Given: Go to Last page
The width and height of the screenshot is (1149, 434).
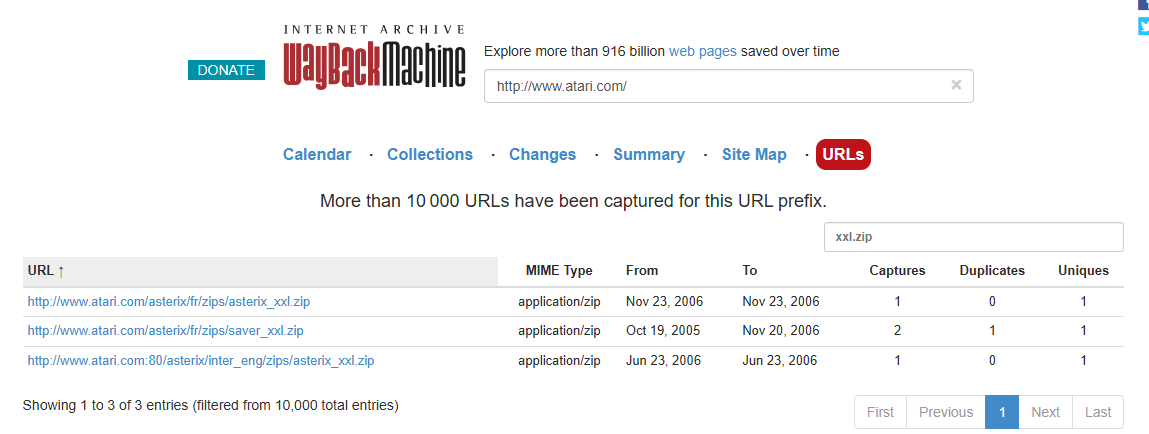Looking at the screenshot, I should click(1098, 412).
